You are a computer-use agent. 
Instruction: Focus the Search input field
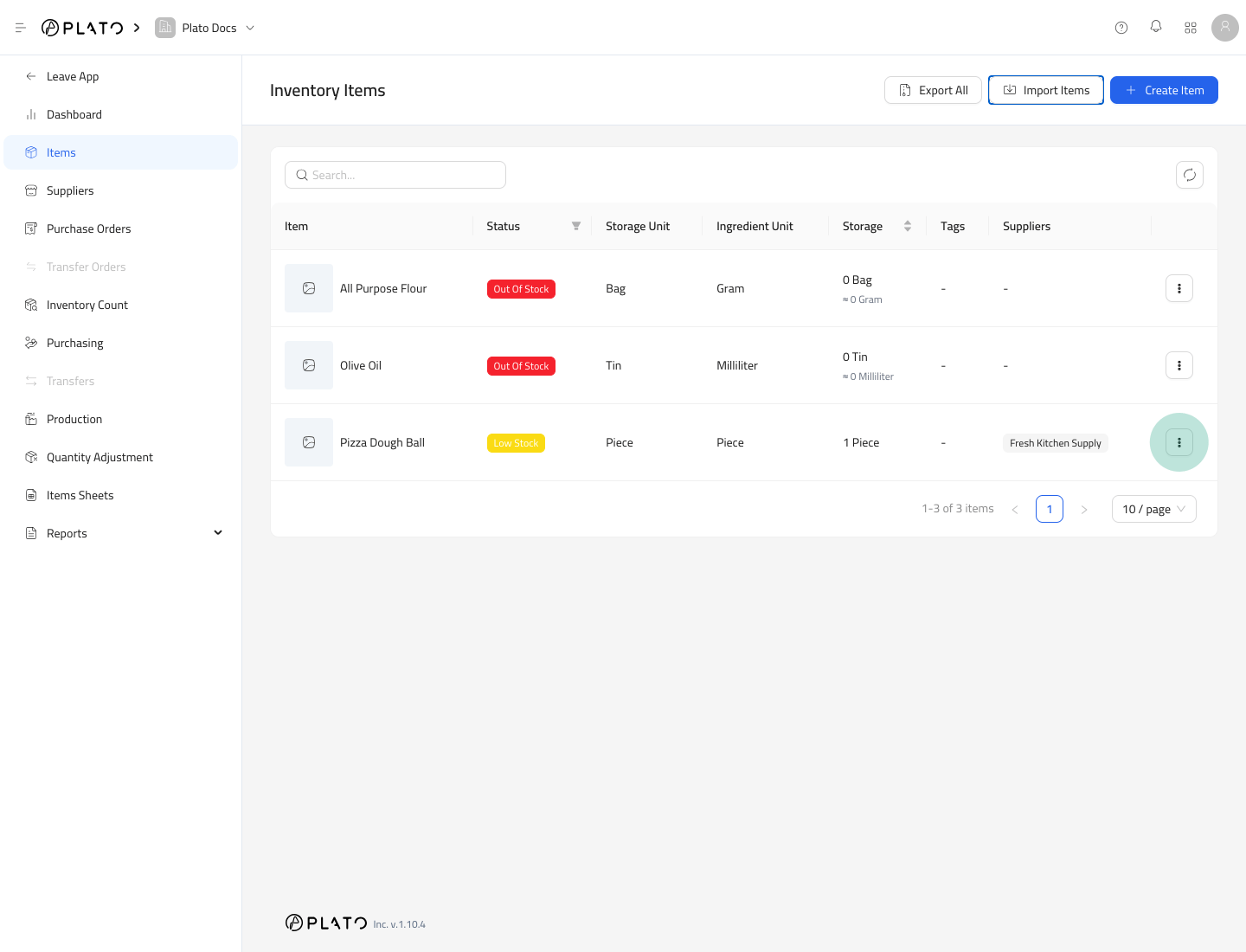tap(395, 175)
